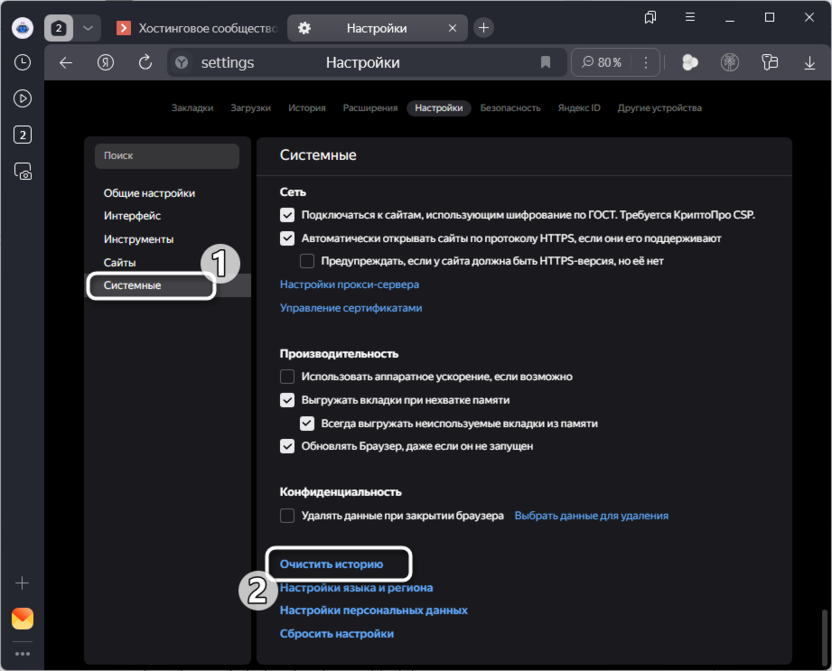
Task: Open Yandex home page button
Action: point(106,63)
